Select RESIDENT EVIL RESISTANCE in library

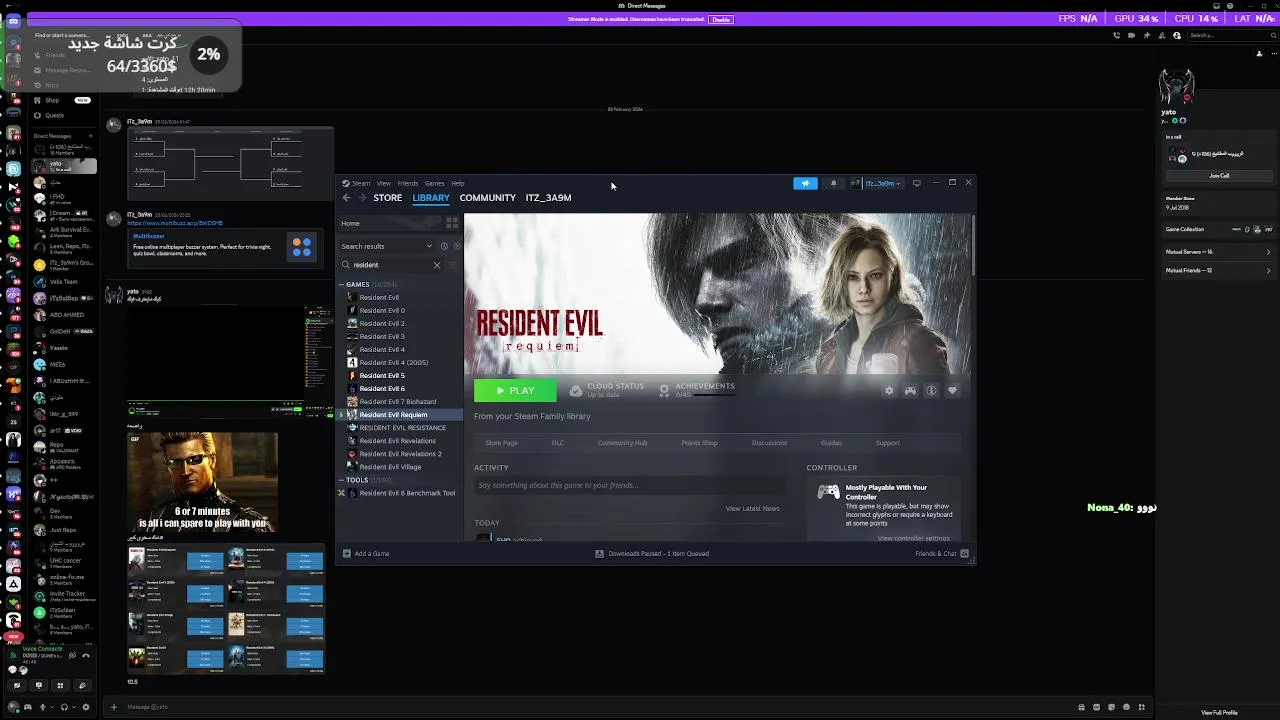pos(402,427)
